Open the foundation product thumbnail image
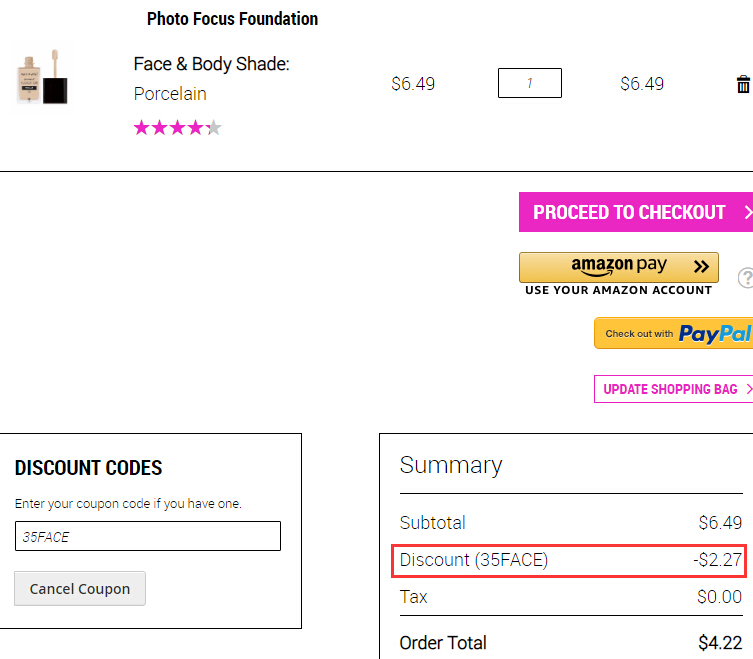This screenshot has height=659, width=753. point(42,77)
